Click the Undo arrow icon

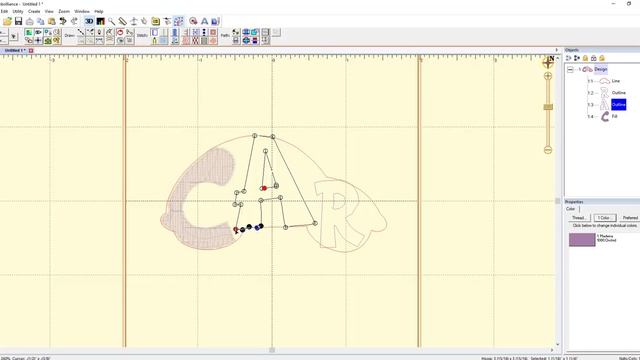coord(63,21)
